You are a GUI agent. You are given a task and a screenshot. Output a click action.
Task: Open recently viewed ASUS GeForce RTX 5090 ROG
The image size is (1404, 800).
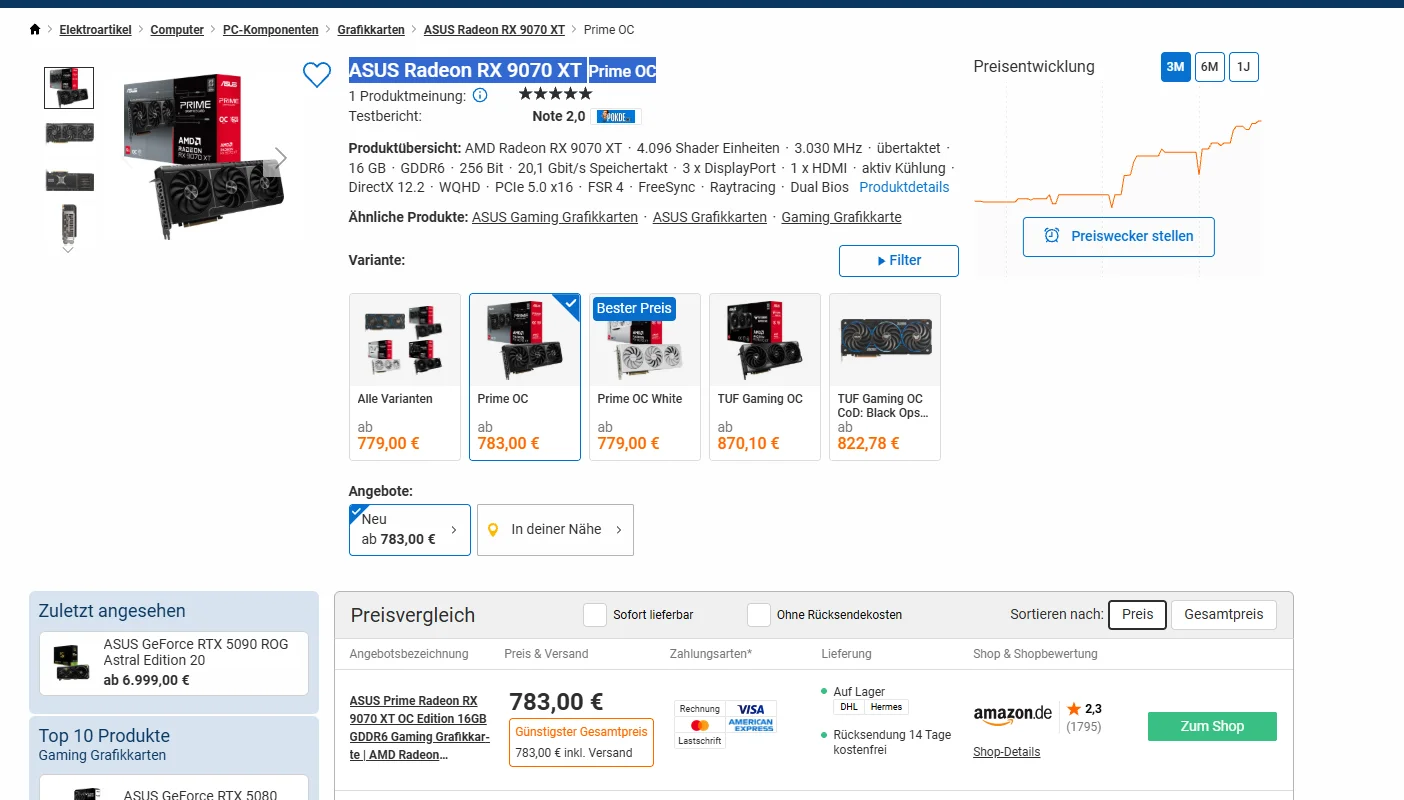tap(174, 663)
